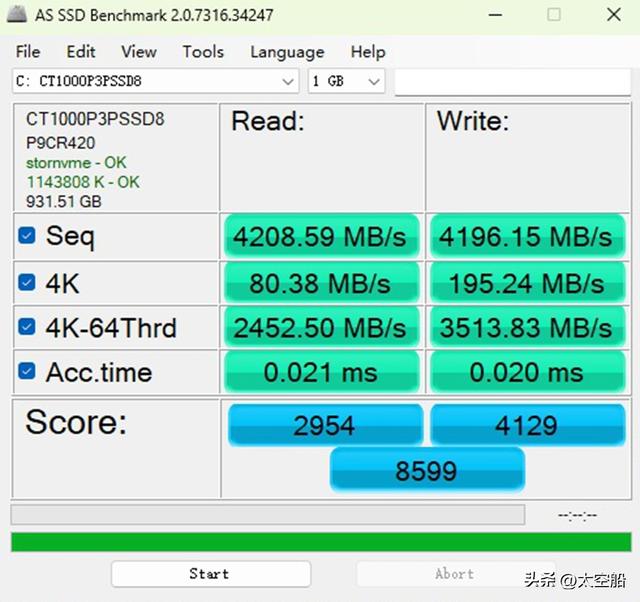Viewport: 640px width, 602px height.
Task: Minimize the AS SSD Benchmark window
Action: tap(495, 15)
